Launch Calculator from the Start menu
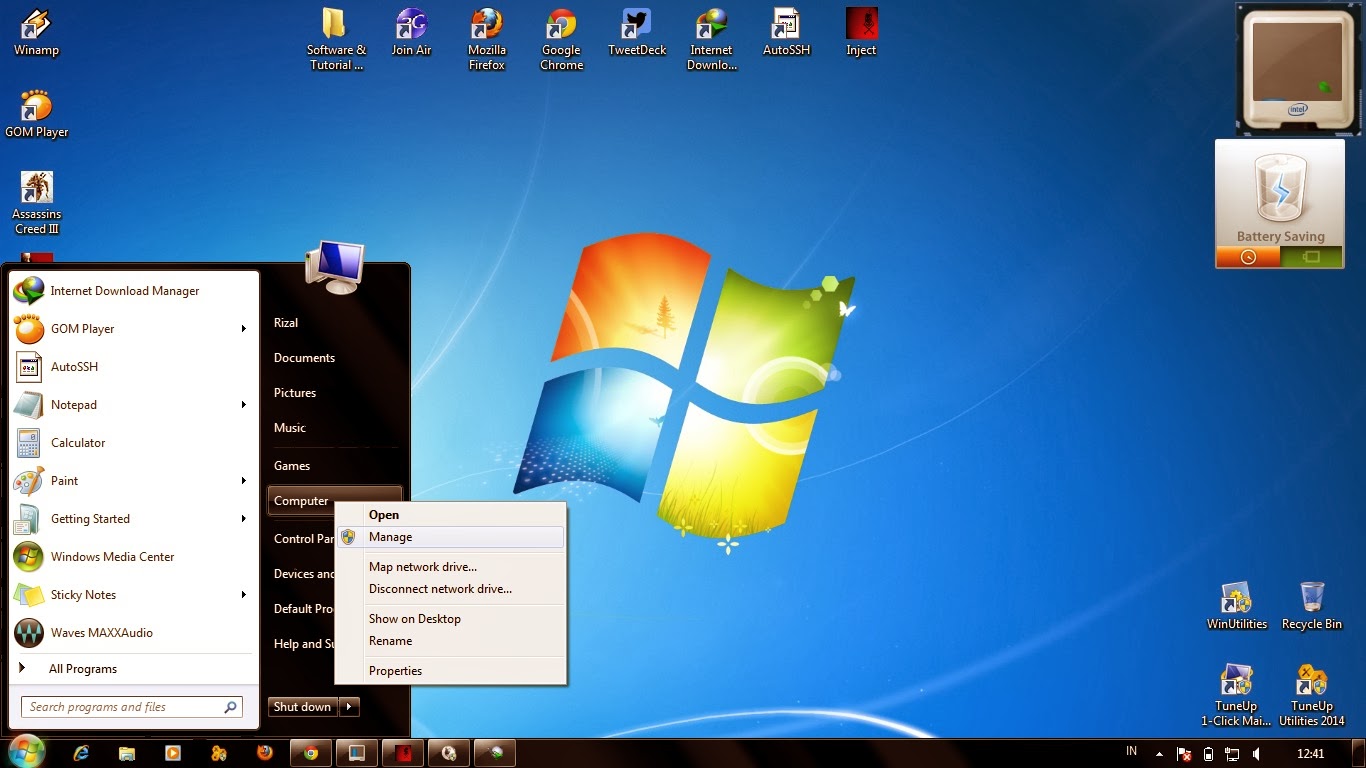 tap(77, 443)
